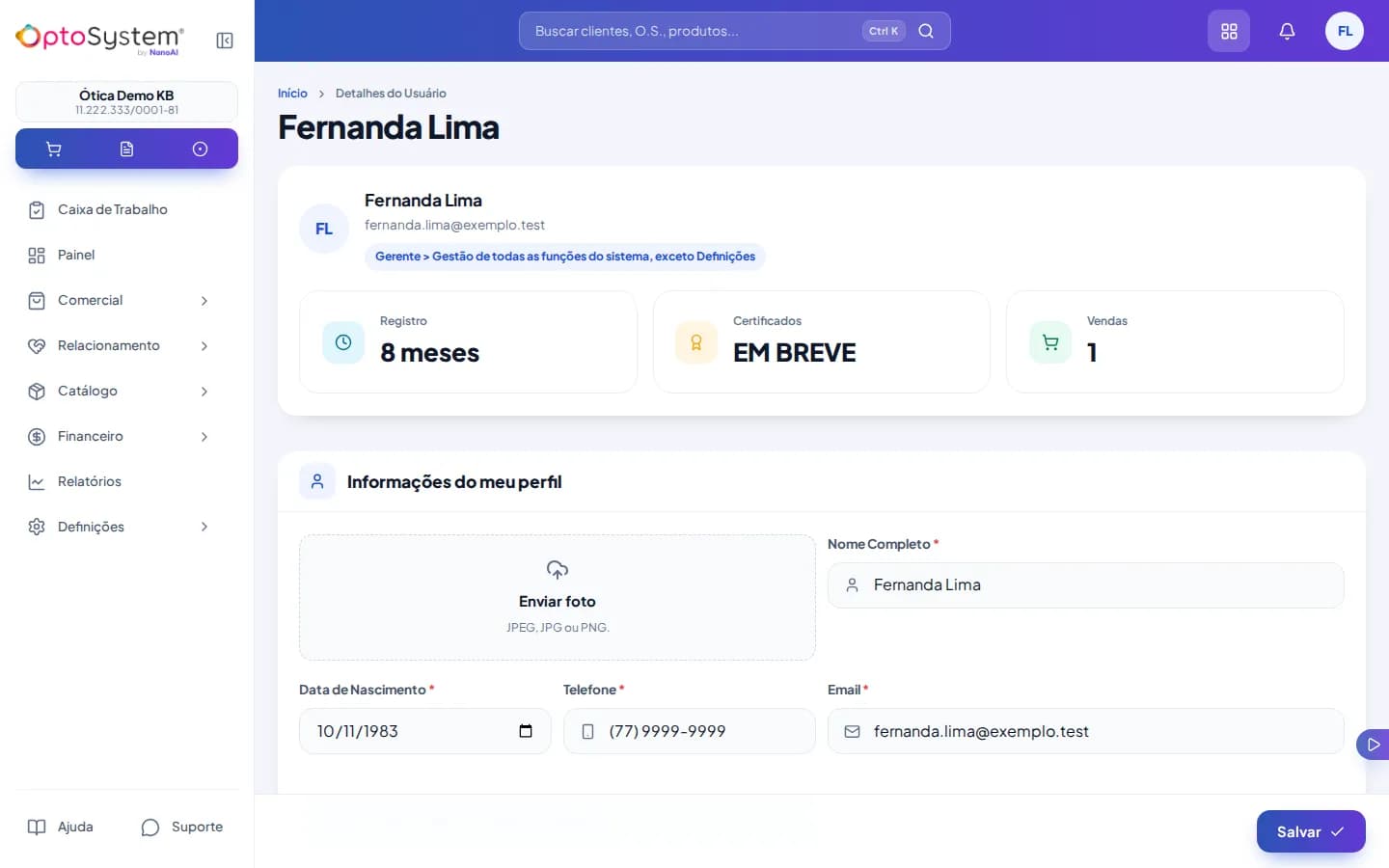
Task: Click the Nome Completo input field
Action: tap(1086, 585)
